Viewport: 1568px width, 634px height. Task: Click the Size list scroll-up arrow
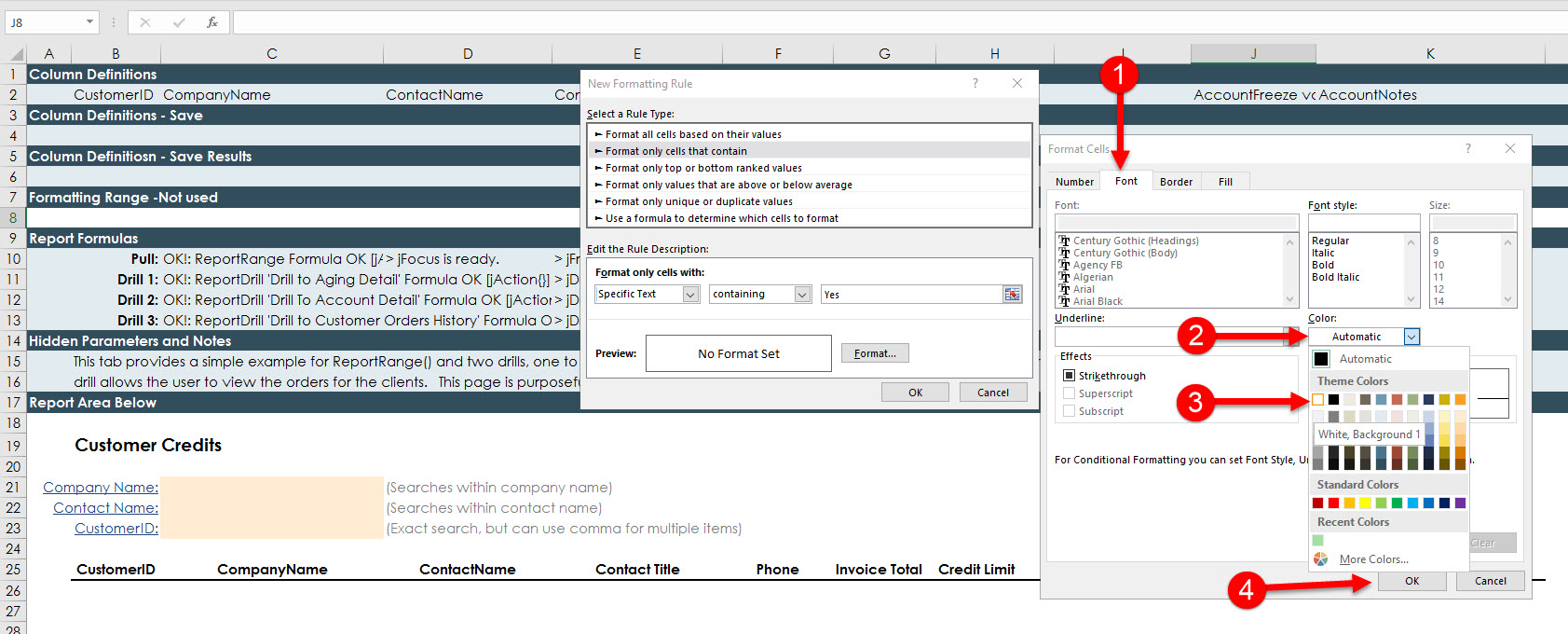pyautogui.click(x=1507, y=242)
